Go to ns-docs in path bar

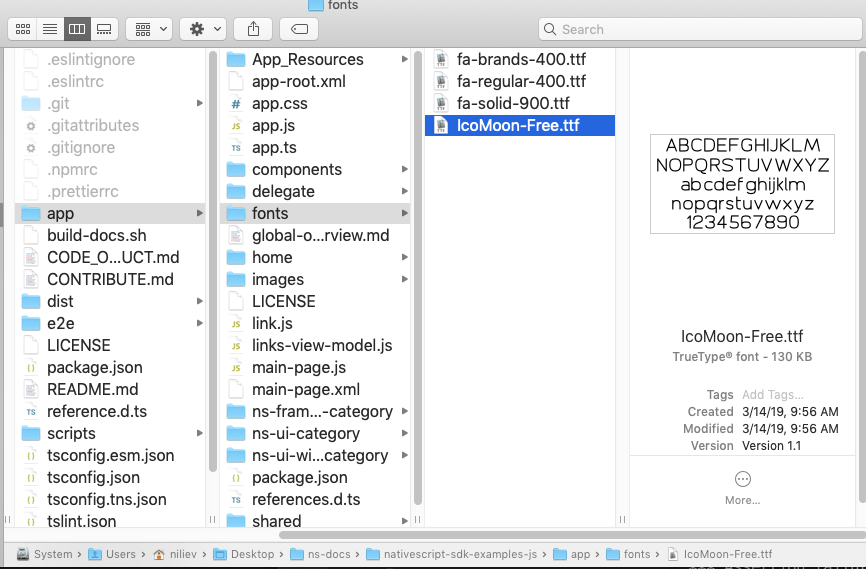coord(320,554)
